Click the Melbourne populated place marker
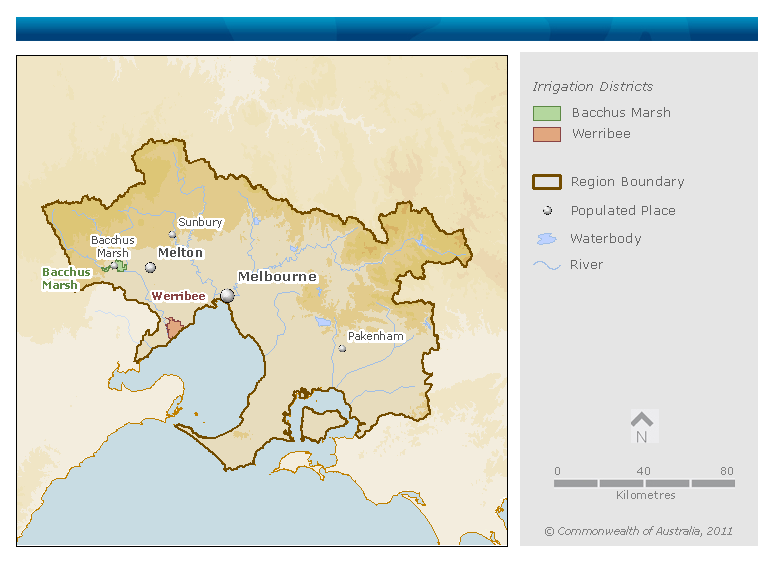The height and width of the screenshot is (570, 758). (227, 295)
